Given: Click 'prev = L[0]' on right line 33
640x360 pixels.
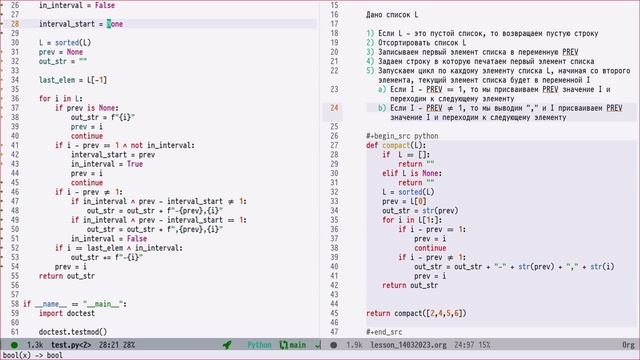Looking at the screenshot, I should [x=404, y=201].
